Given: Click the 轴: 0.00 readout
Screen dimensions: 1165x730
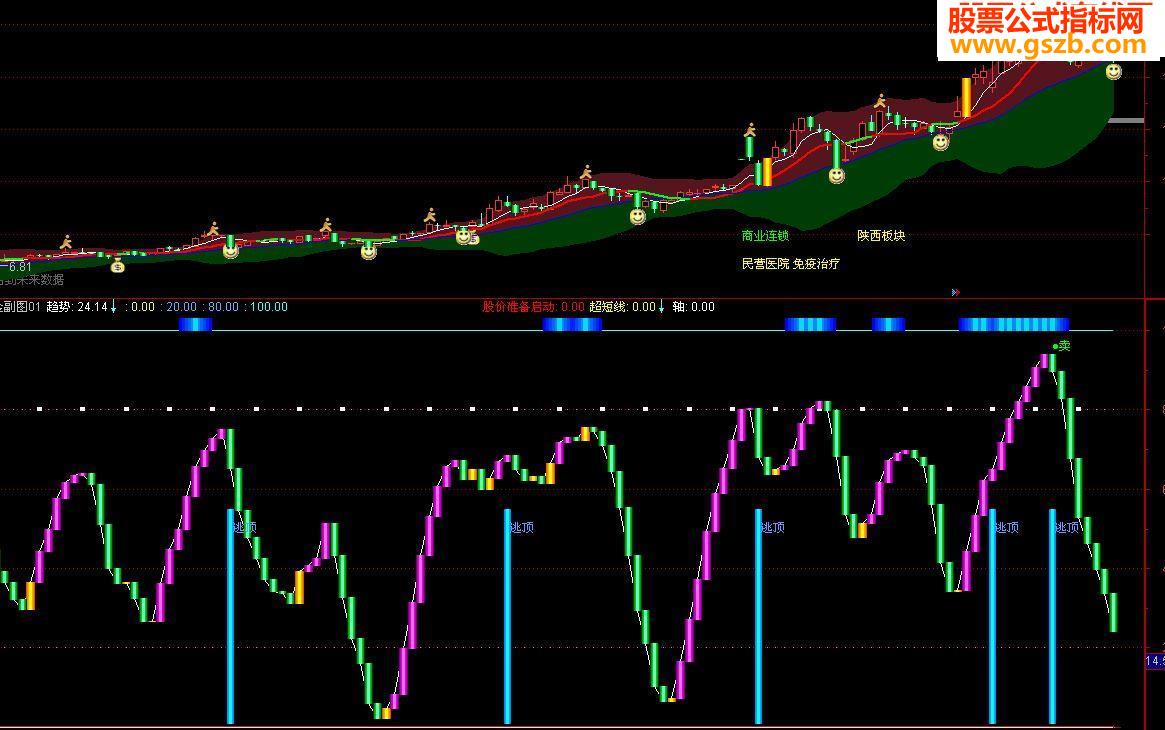Looking at the screenshot, I should tap(693, 307).
